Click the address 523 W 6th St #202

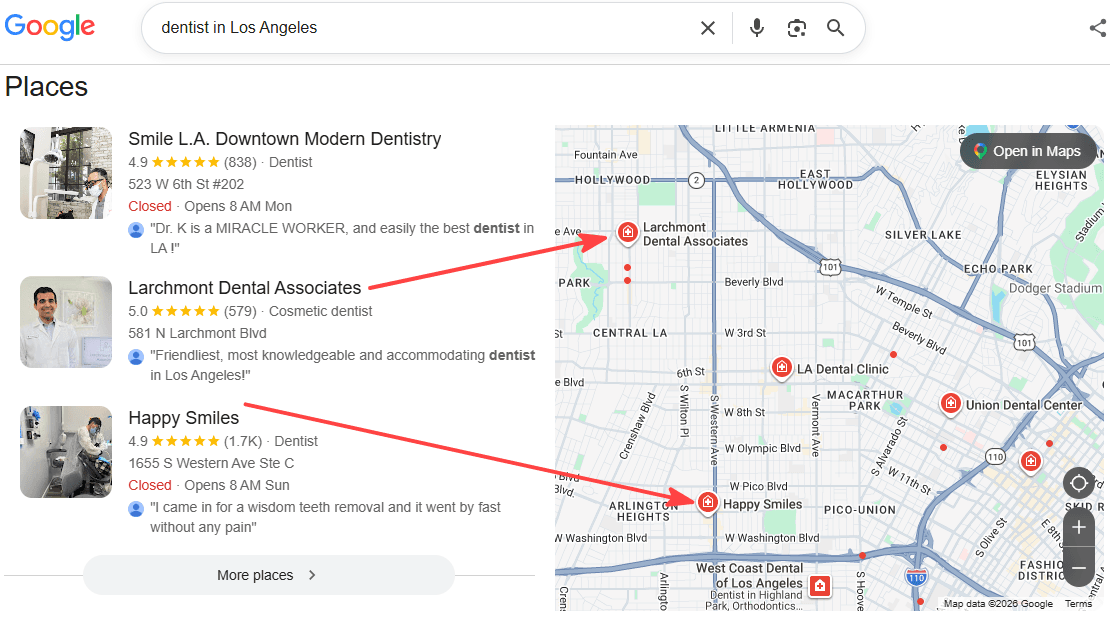coord(186,184)
